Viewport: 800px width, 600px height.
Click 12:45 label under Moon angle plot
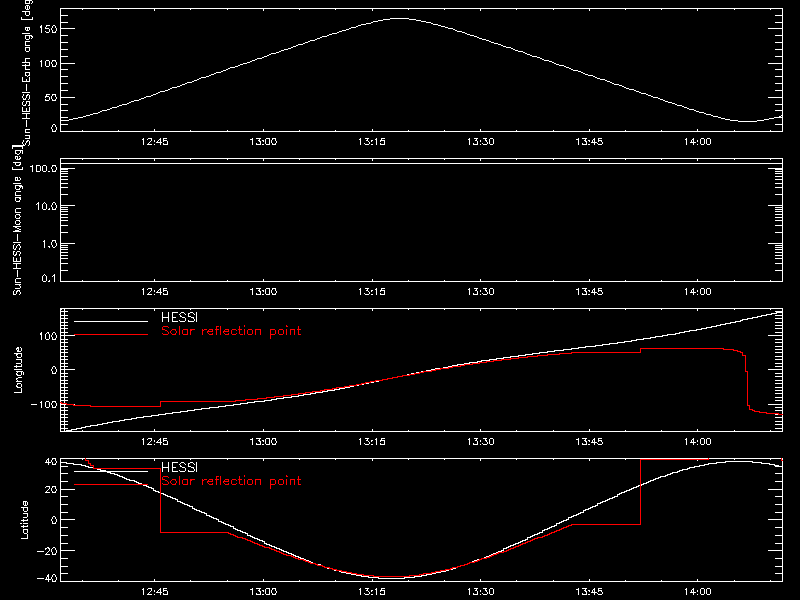[155, 292]
